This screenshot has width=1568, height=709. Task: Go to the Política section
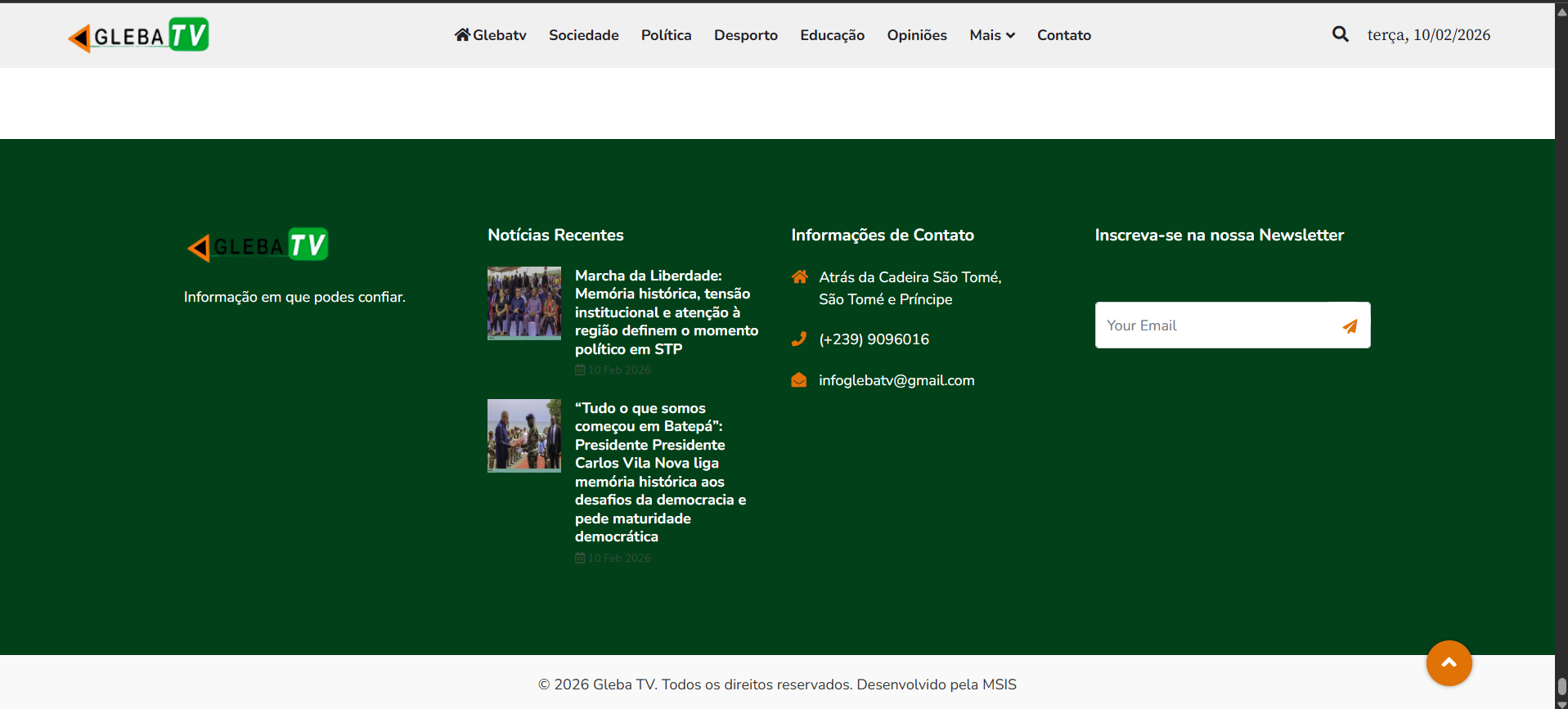(666, 35)
